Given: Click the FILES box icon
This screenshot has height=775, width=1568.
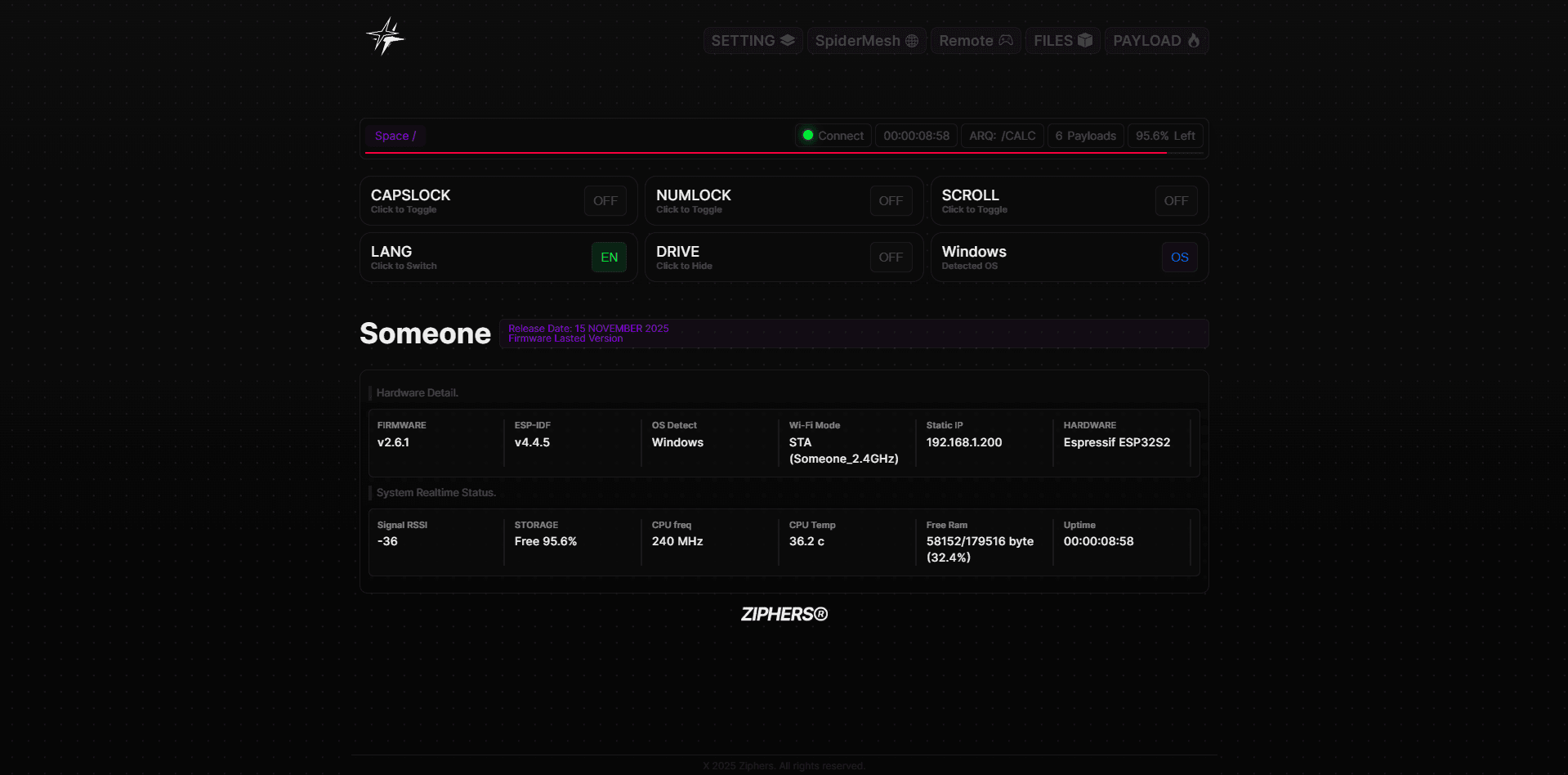Looking at the screenshot, I should tap(1085, 40).
